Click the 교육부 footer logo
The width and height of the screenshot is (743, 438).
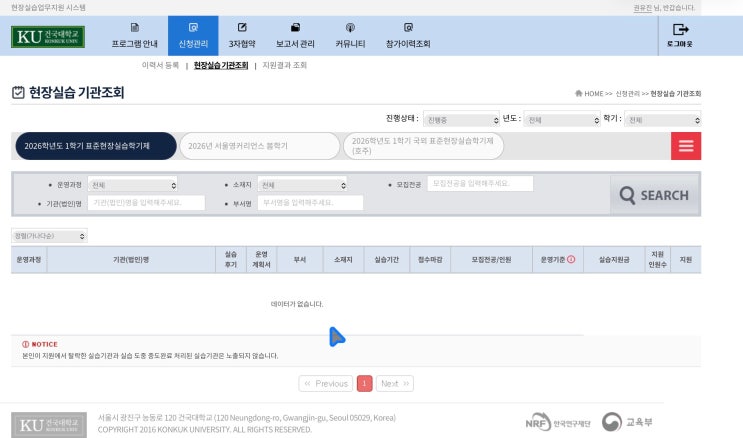pos(627,422)
